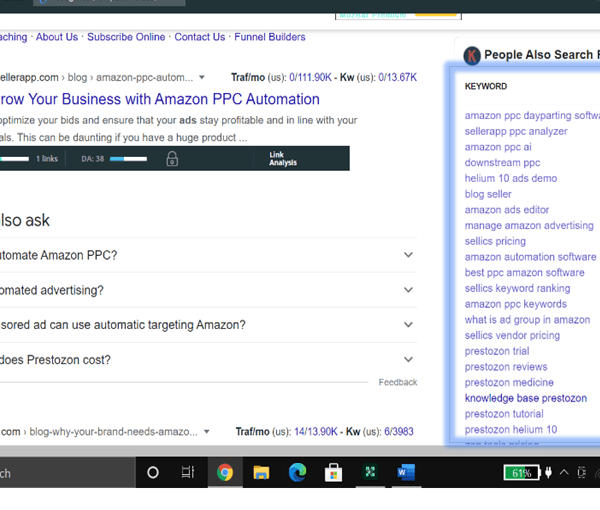Viewport: 600px width, 510px height.
Task: Click traffic value 14/13.90K
Action: point(316,432)
